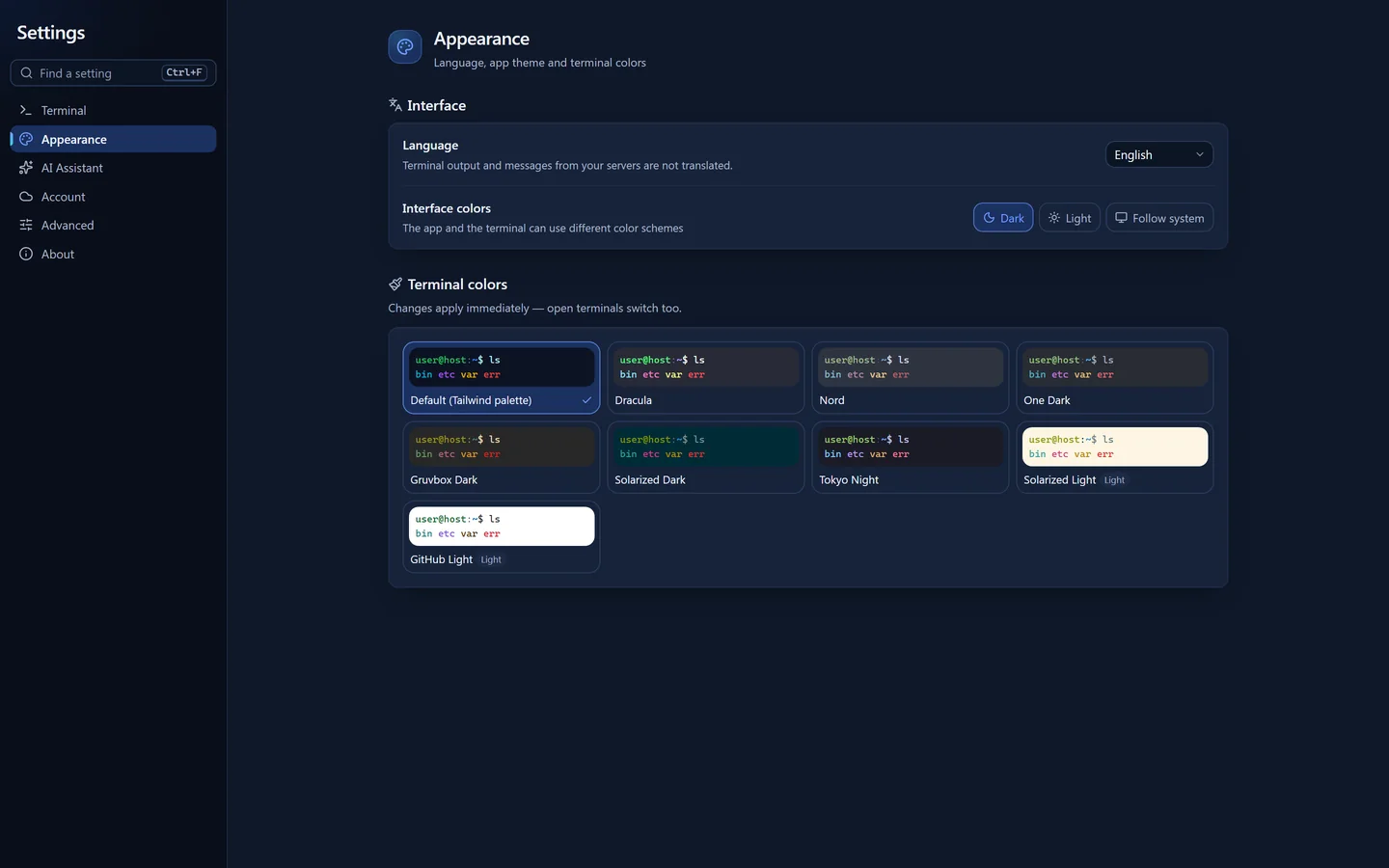Image resolution: width=1389 pixels, height=868 pixels.
Task: Select Default (Tailwind palette) terminal theme
Action: point(502,378)
